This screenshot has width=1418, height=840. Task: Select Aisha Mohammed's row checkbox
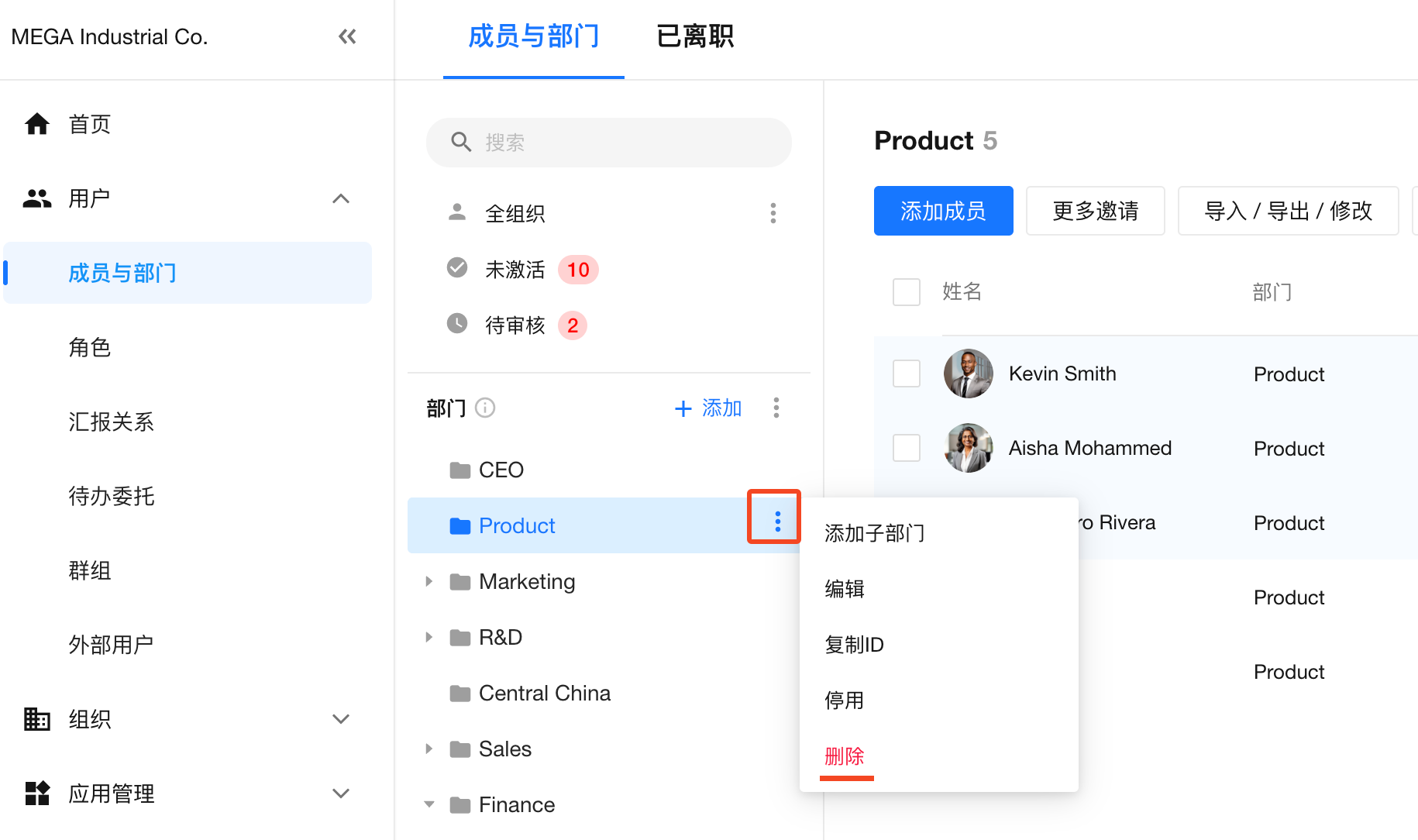point(906,448)
